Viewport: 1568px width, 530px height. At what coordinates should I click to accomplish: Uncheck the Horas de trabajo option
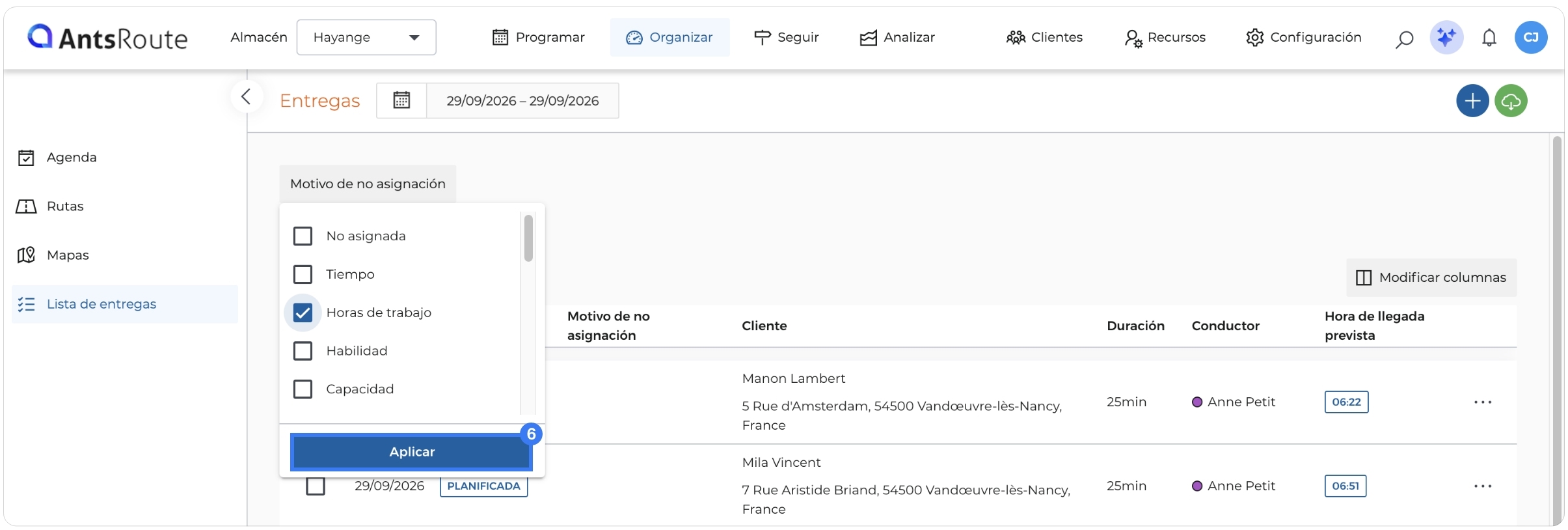[x=303, y=313]
